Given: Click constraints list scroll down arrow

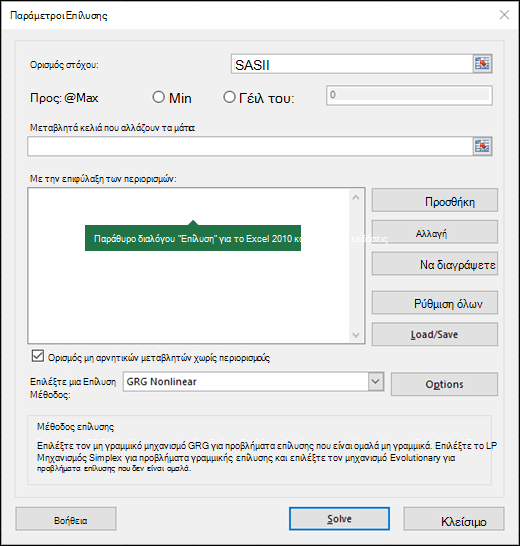Looking at the screenshot, I should pyautogui.click(x=356, y=335).
